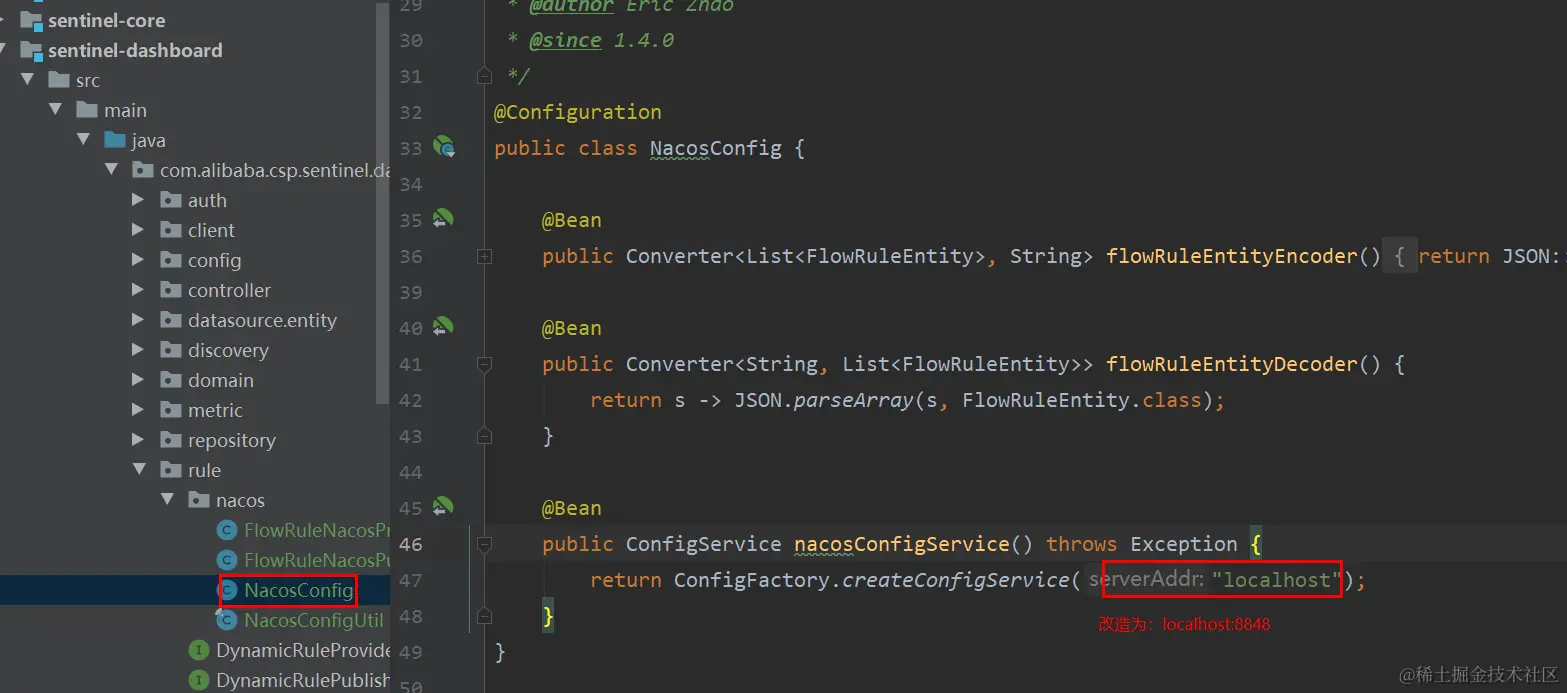Expand the config package
This screenshot has width=1567, height=693.
point(138,260)
